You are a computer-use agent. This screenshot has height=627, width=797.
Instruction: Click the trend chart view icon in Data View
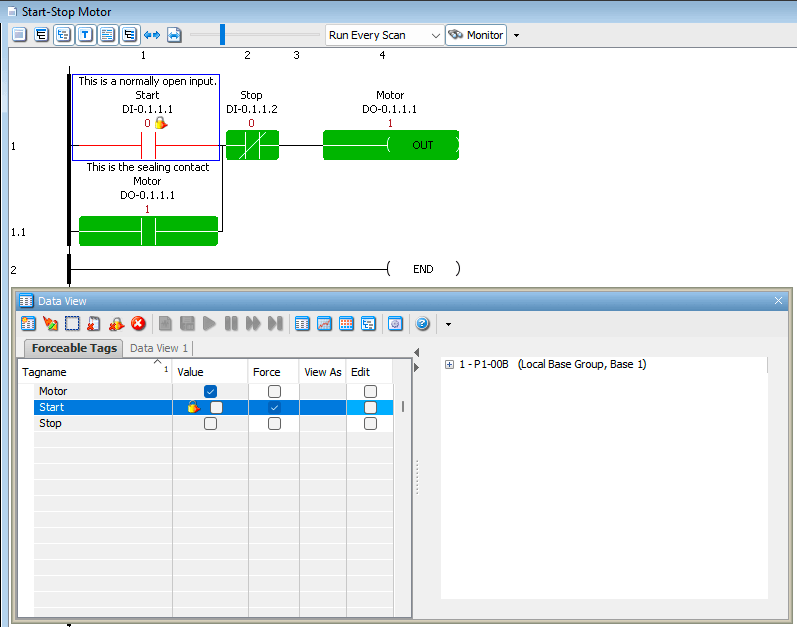324,324
